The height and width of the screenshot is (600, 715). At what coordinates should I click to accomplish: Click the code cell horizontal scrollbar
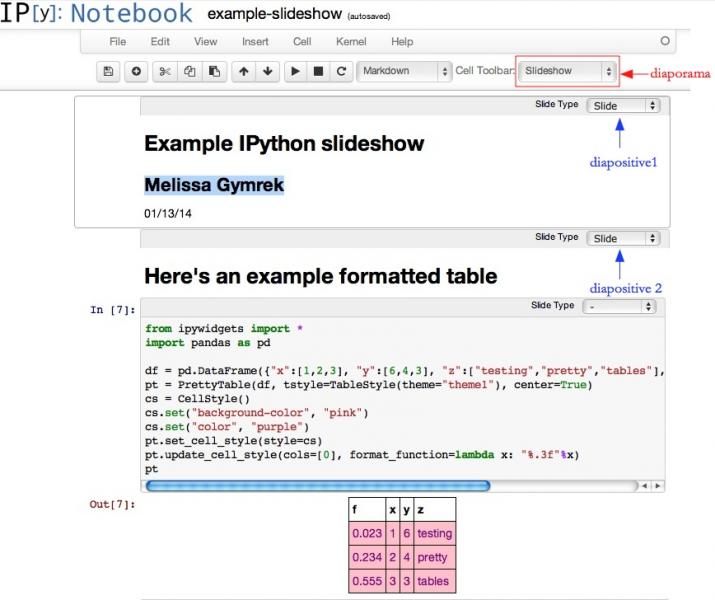coord(317,486)
